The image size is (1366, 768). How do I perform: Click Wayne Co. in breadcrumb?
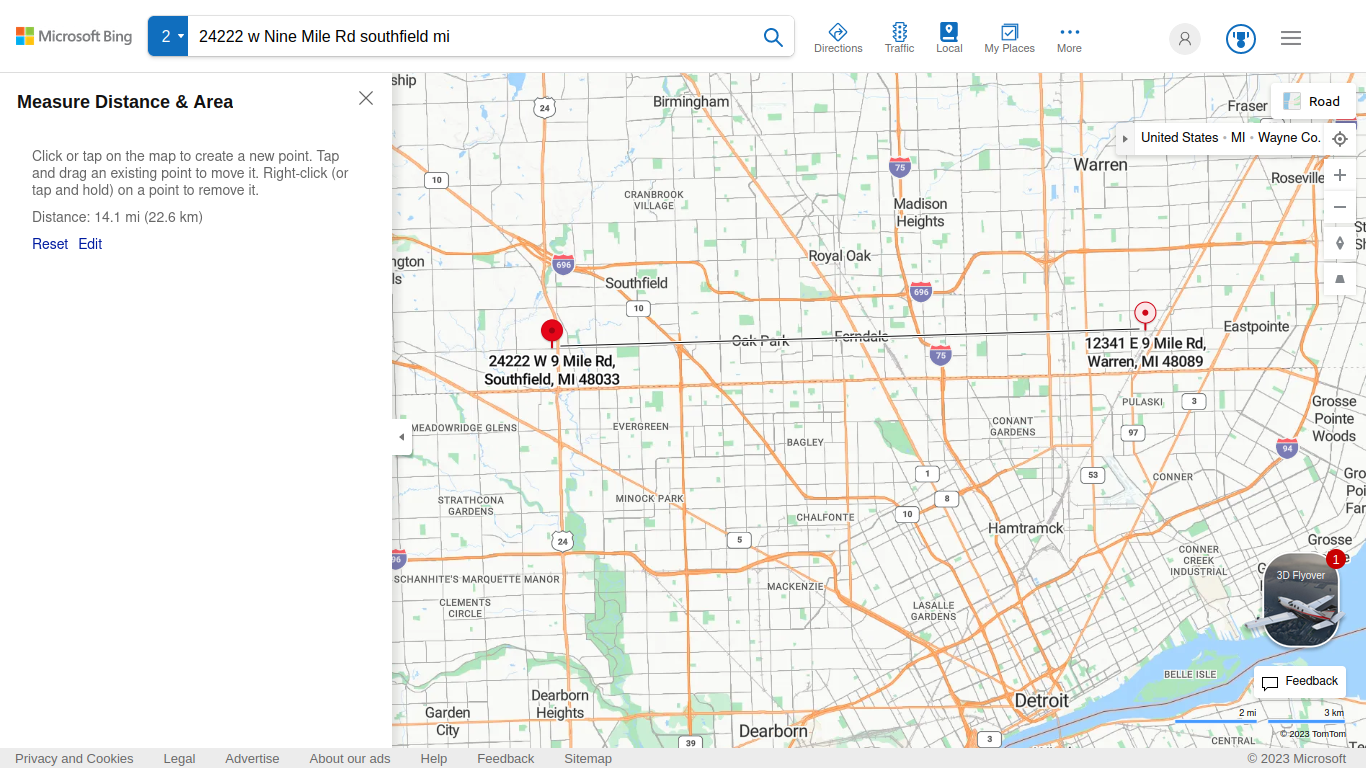coord(1289,138)
